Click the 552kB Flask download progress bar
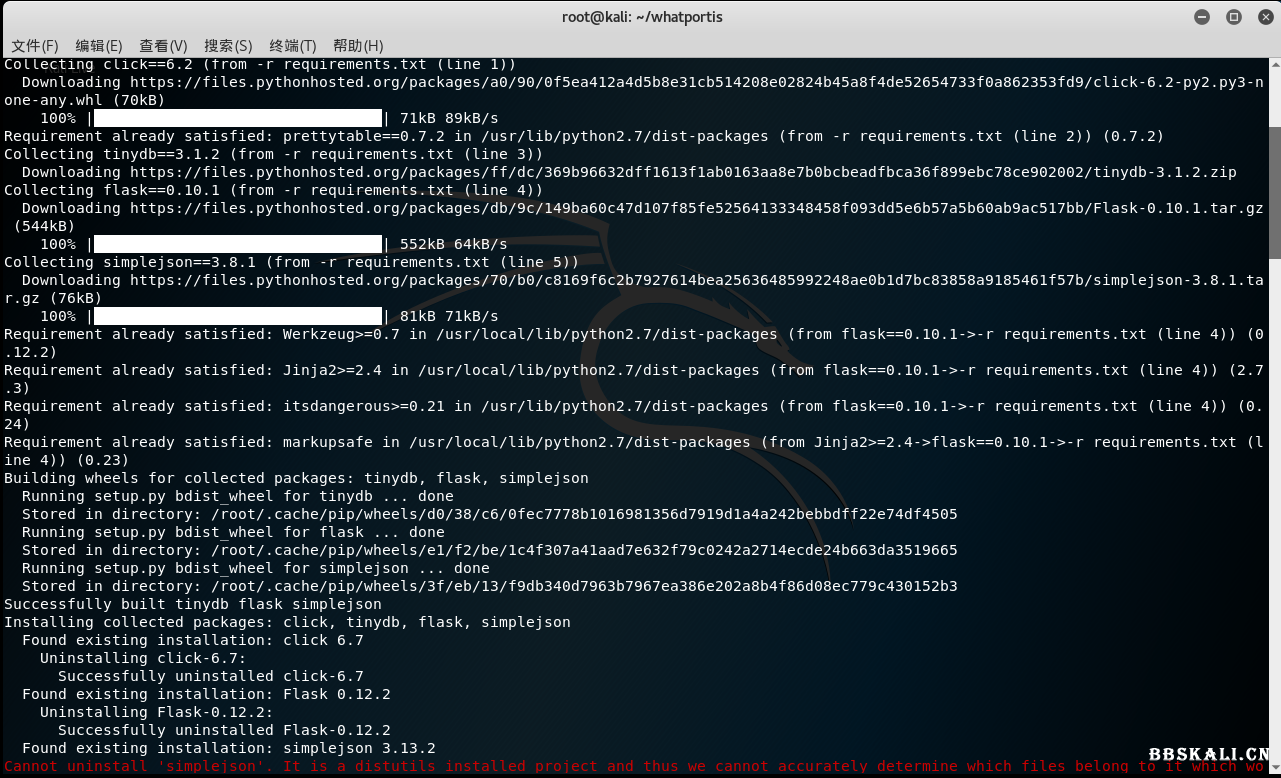This screenshot has height=778, width=1281. click(x=238, y=244)
